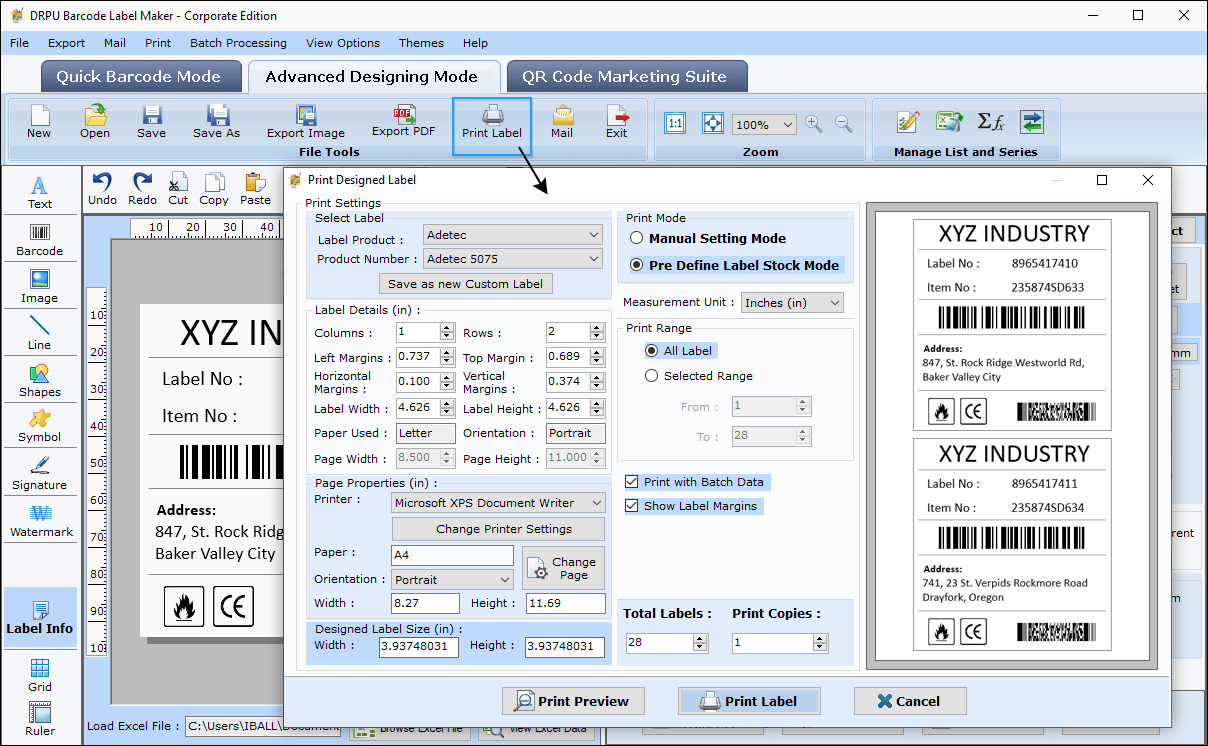Click the Designed Label Width field
The height and width of the screenshot is (746, 1208).
pos(419,646)
